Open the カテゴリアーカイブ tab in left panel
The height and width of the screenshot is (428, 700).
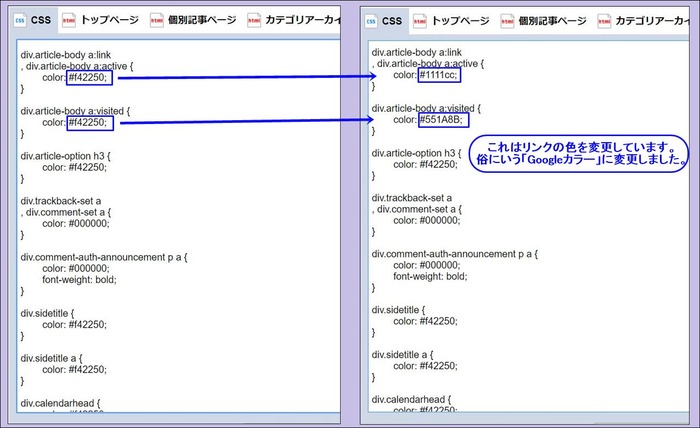[294, 20]
